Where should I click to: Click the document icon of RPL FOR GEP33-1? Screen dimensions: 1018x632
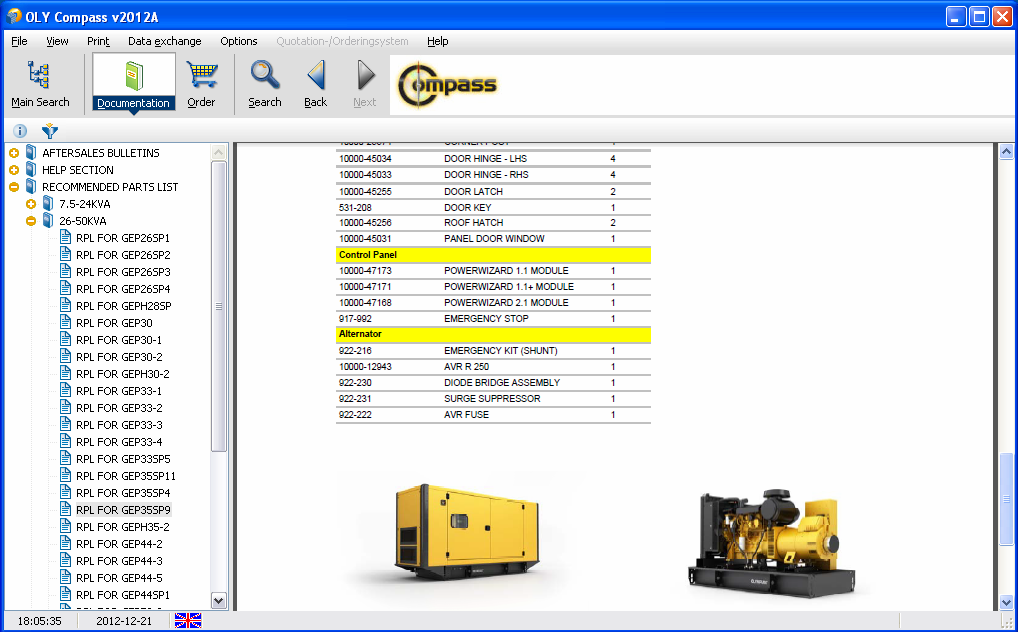click(65, 390)
